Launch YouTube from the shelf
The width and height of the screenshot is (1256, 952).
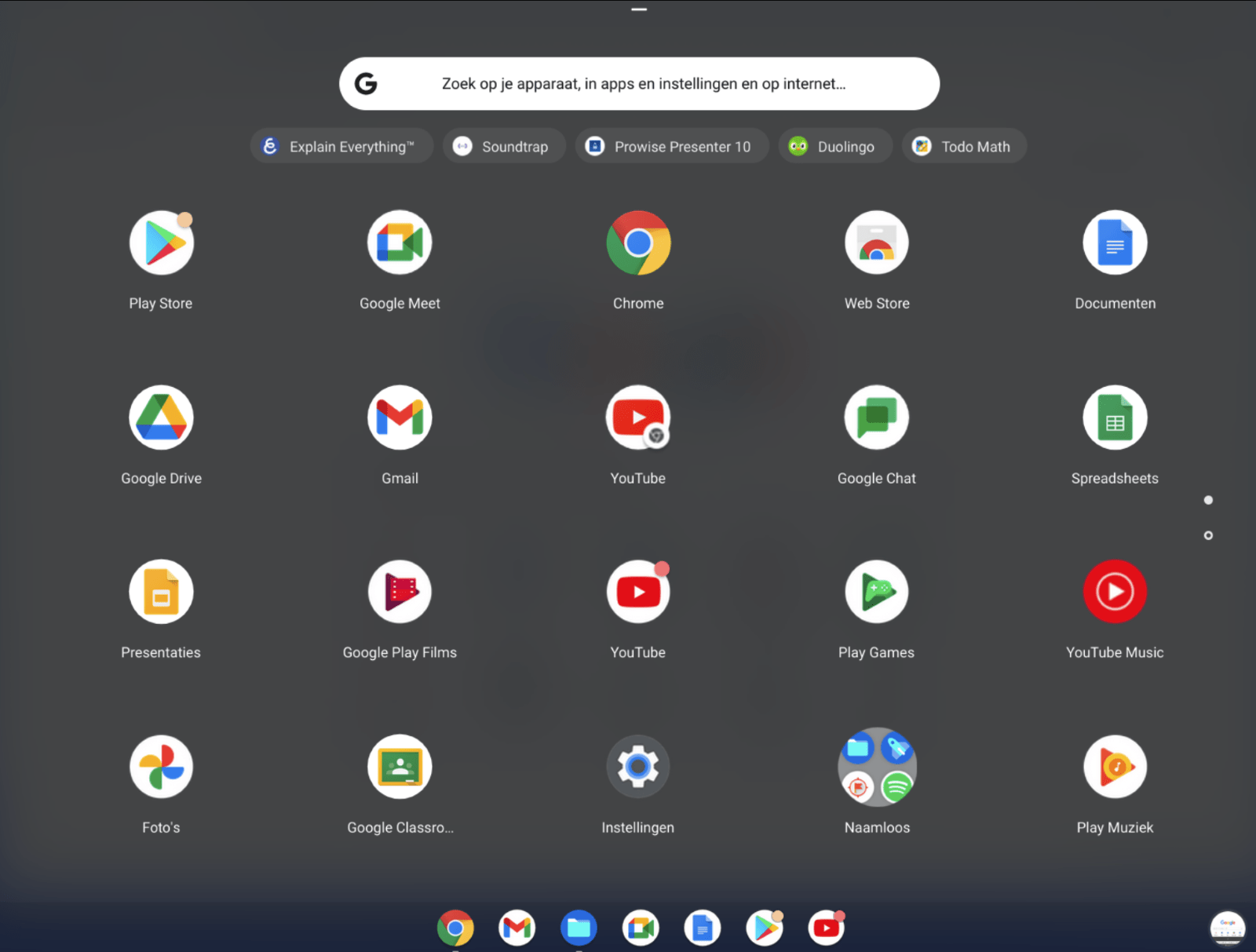click(x=827, y=928)
